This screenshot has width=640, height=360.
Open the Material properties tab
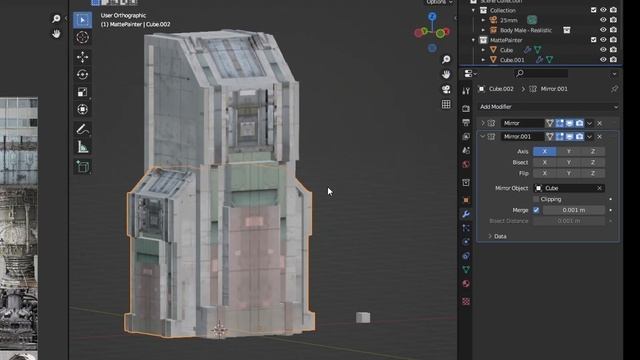coord(466,284)
